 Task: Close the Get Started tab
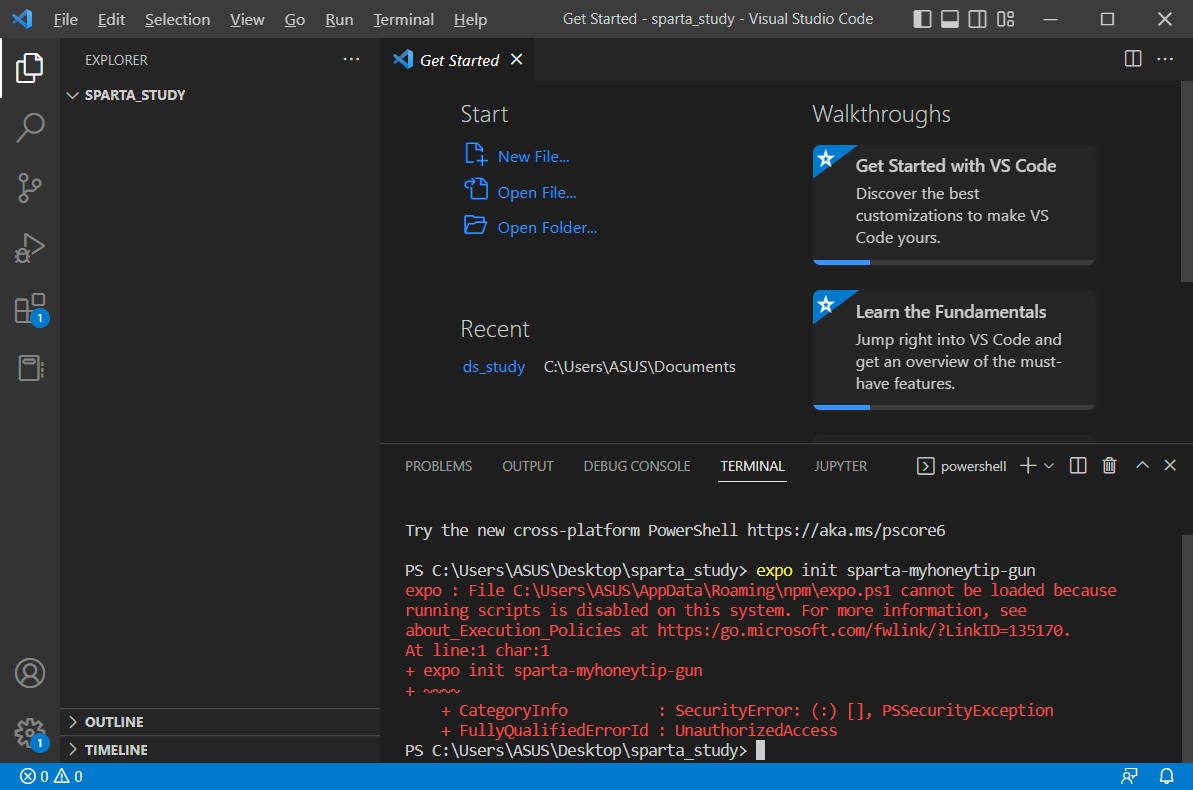click(x=517, y=59)
